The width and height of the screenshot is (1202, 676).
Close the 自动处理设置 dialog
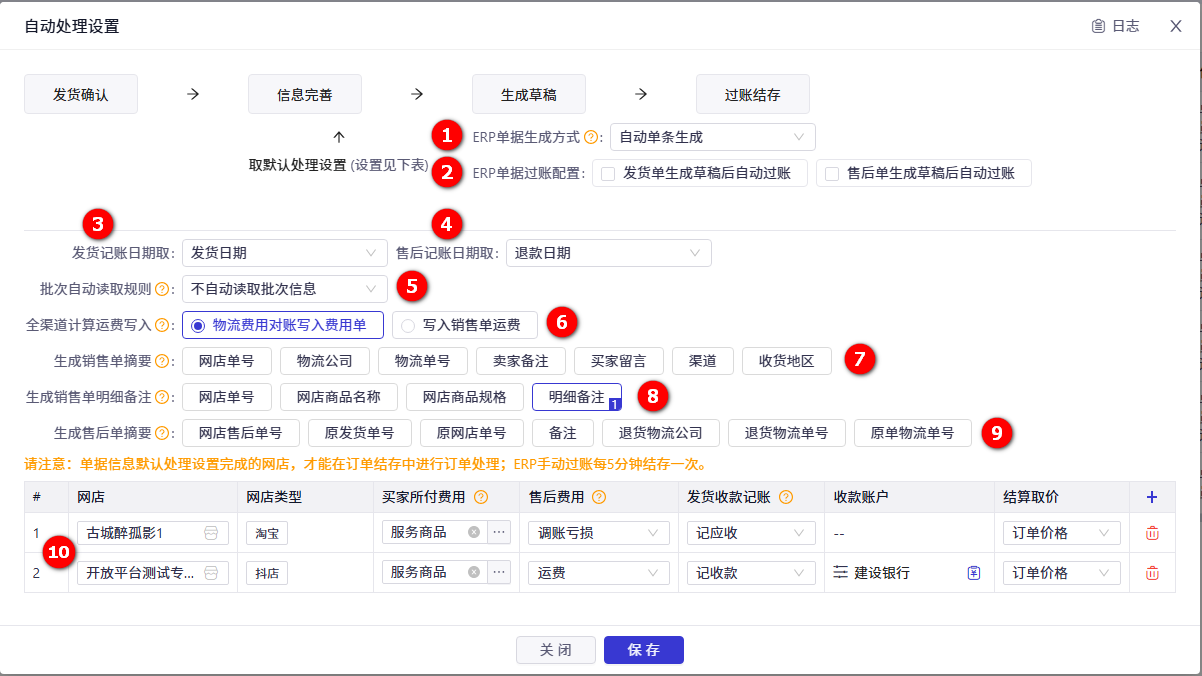[x=1176, y=26]
